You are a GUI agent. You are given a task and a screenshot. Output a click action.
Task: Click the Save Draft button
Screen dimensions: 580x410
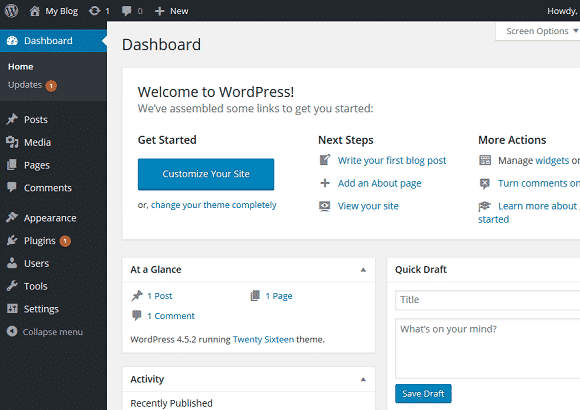click(423, 393)
